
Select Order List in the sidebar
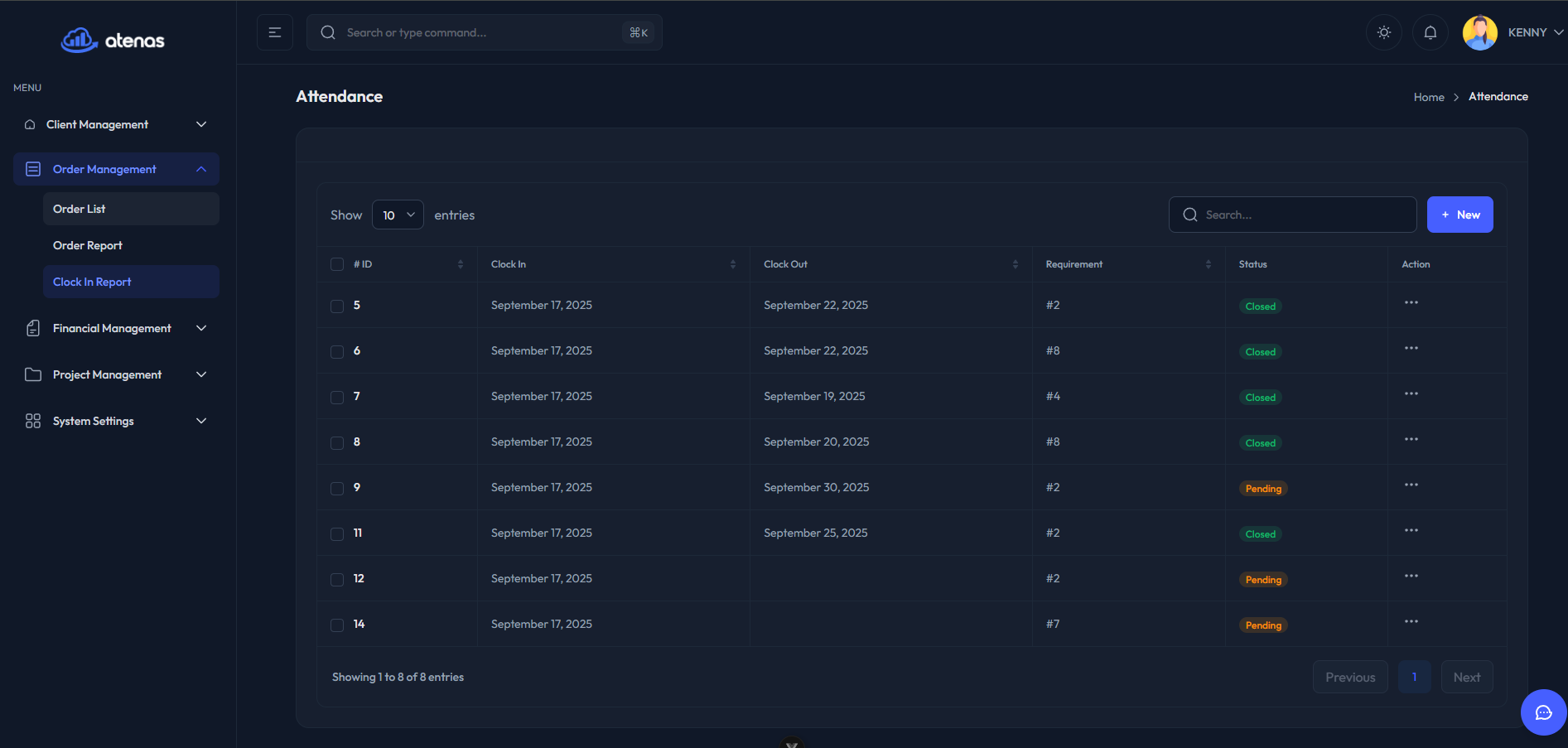[x=80, y=210]
